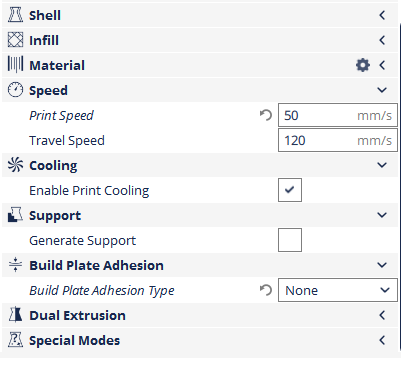Open Build Plate Adhesion Type dropdown
This screenshot has width=401, height=367.
pos(338,290)
